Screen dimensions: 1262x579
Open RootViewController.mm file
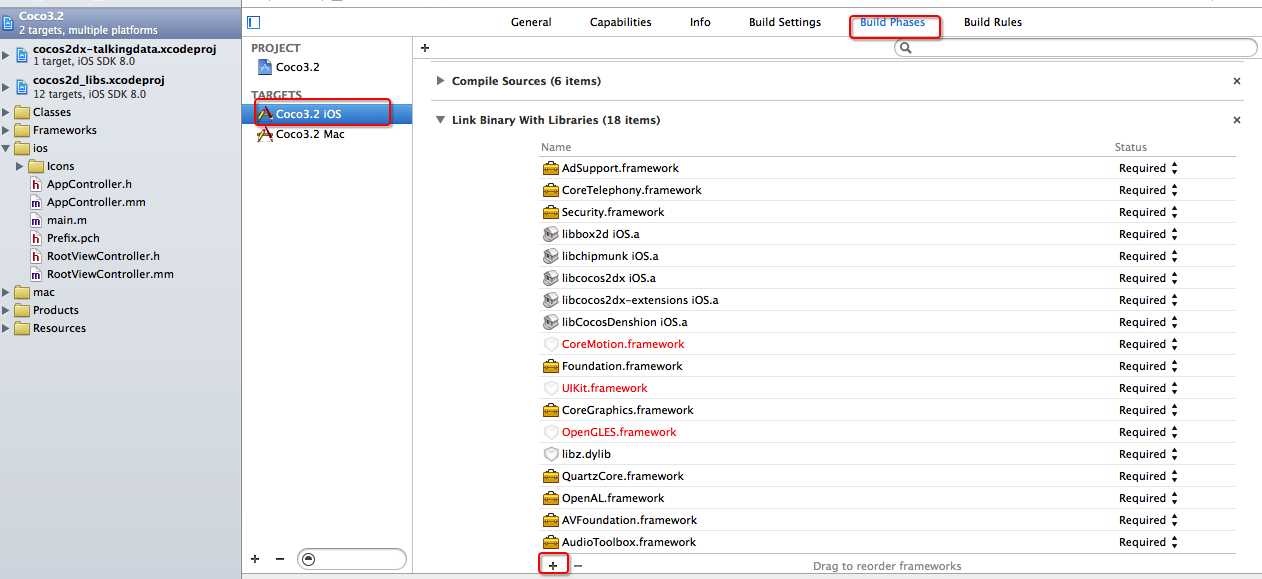point(101,274)
